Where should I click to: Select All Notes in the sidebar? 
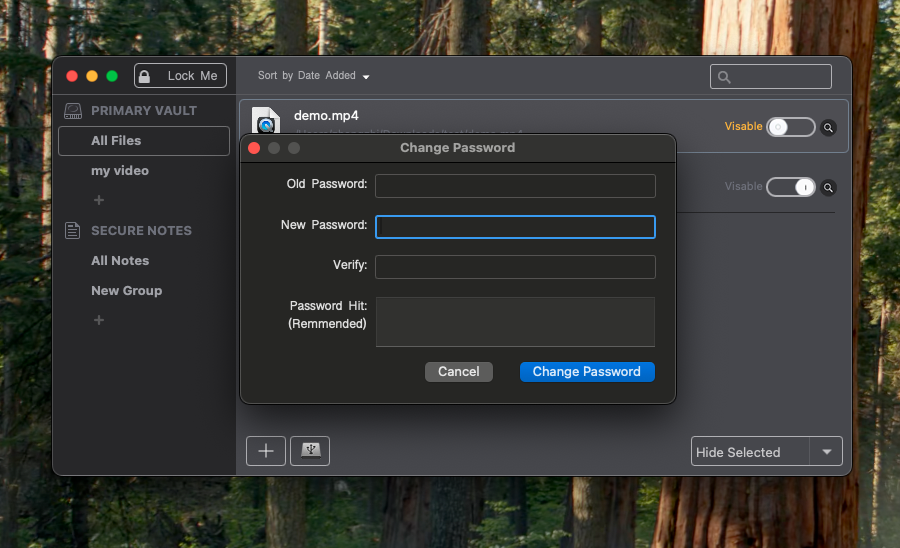pos(119,261)
